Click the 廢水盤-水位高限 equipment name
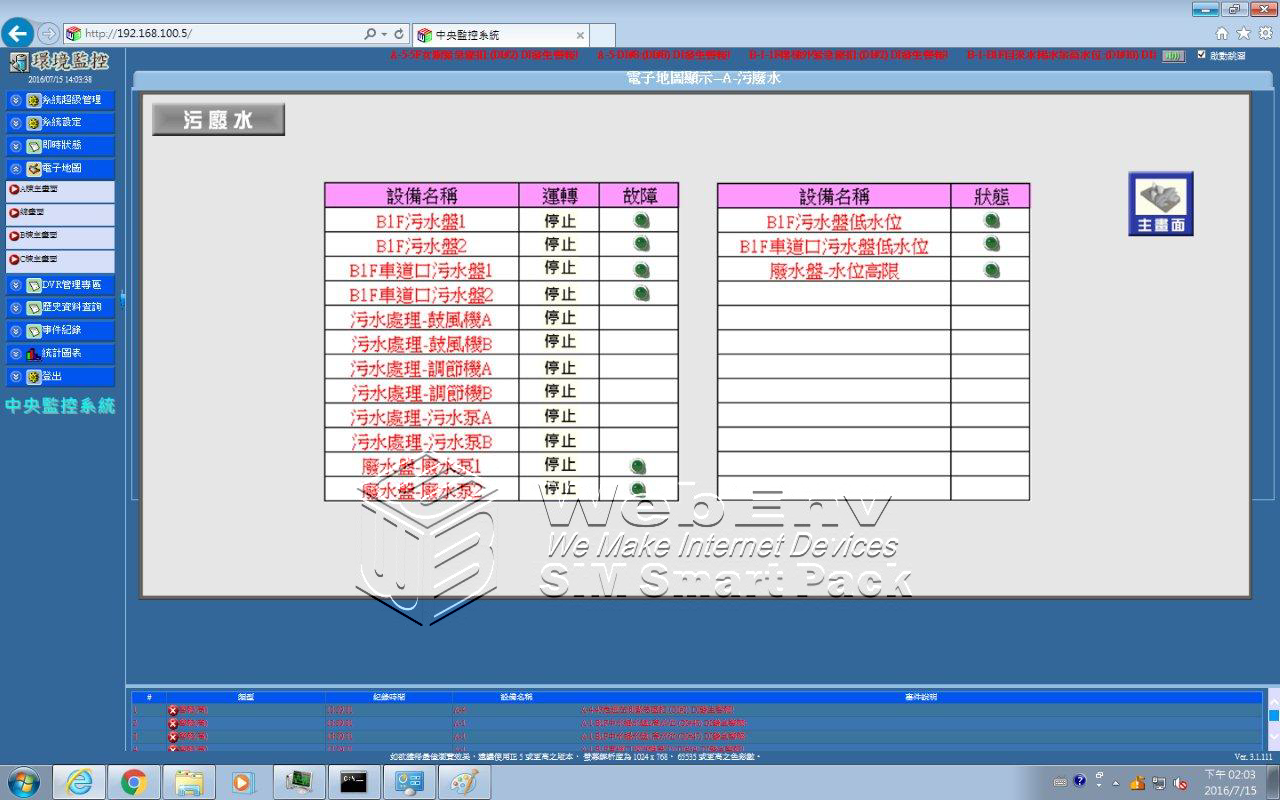The height and width of the screenshot is (800, 1280). [834, 269]
